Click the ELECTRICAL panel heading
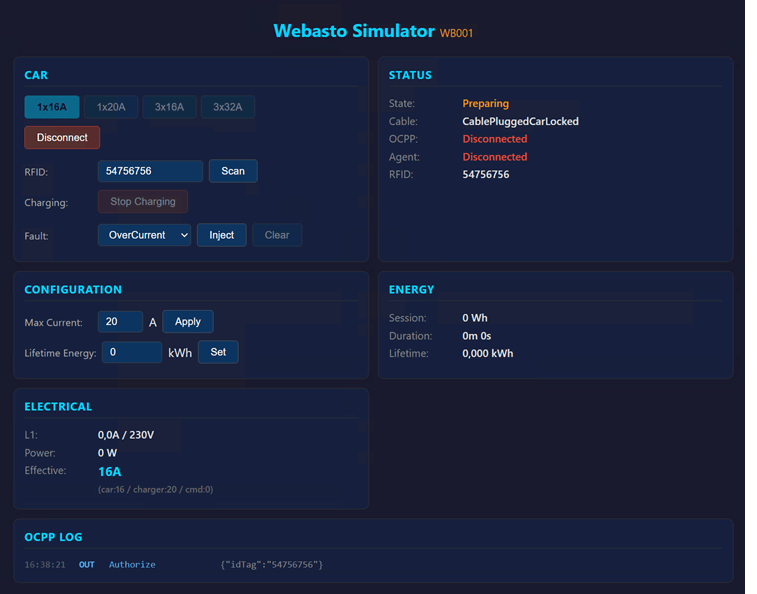This screenshot has width=757, height=594. (x=58, y=407)
